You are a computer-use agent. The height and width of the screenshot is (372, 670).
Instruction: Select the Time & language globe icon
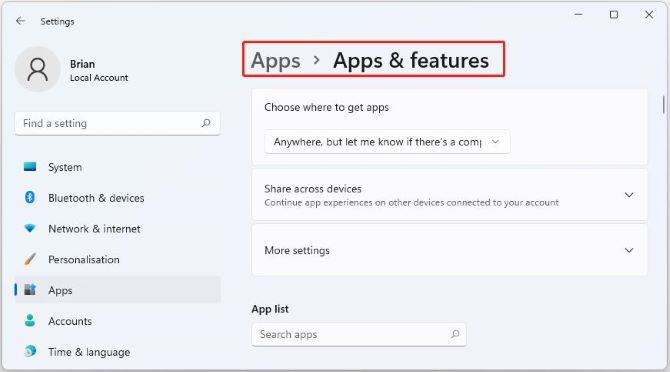click(30, 351)
